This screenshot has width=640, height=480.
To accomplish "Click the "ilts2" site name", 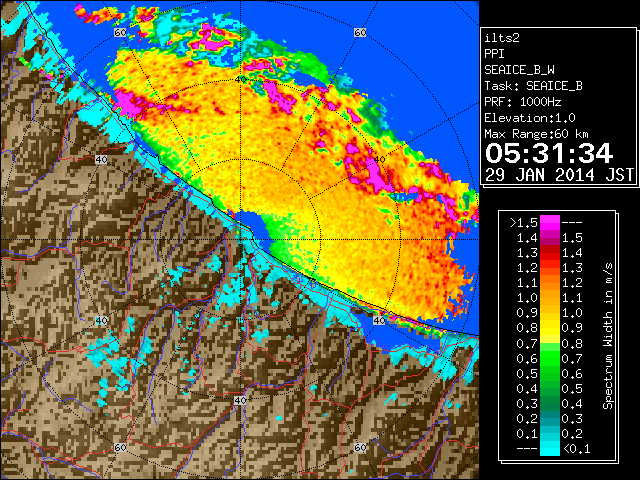I will (x=502, y=38).
